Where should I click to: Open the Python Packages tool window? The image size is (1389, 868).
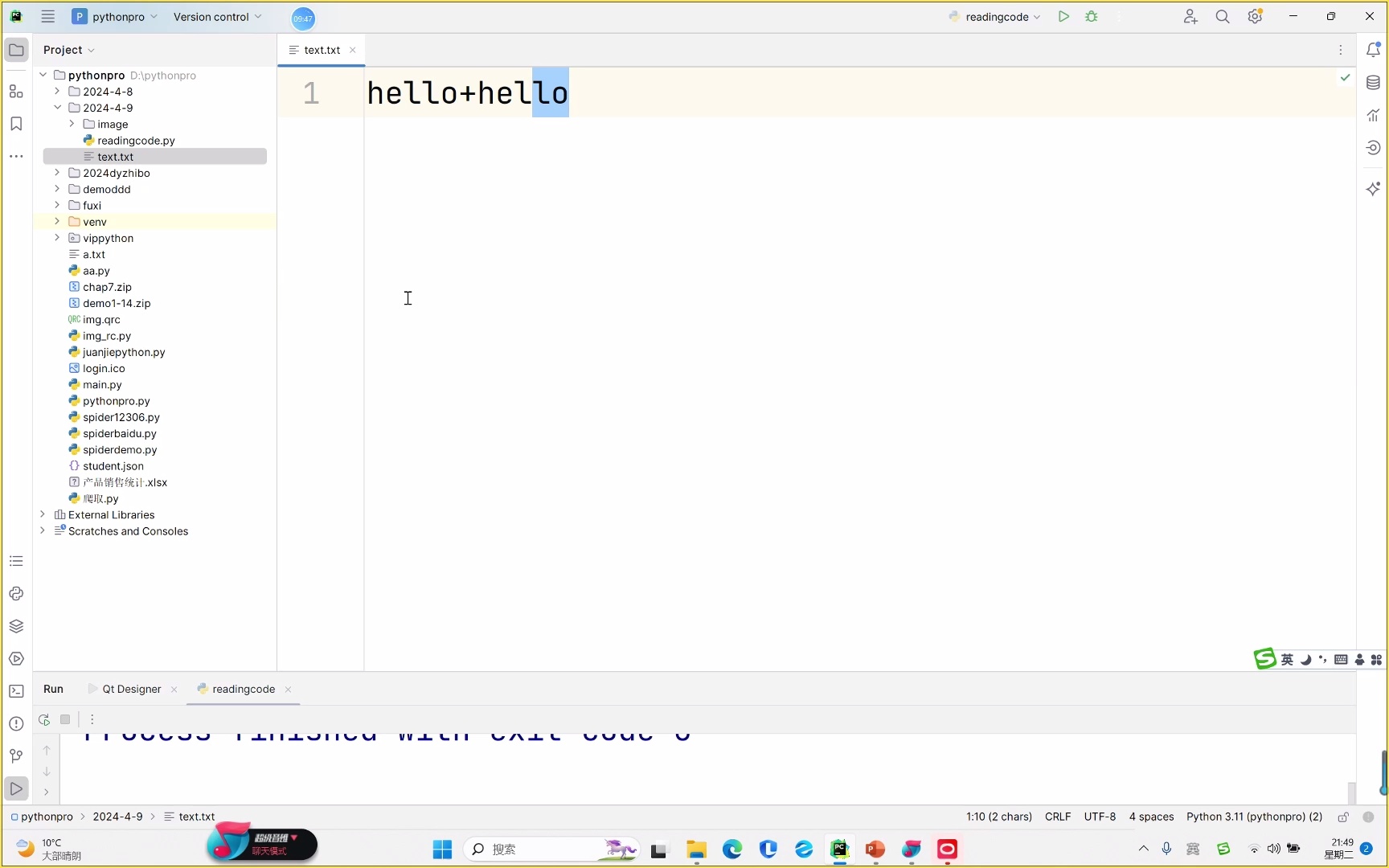(16, 626)
